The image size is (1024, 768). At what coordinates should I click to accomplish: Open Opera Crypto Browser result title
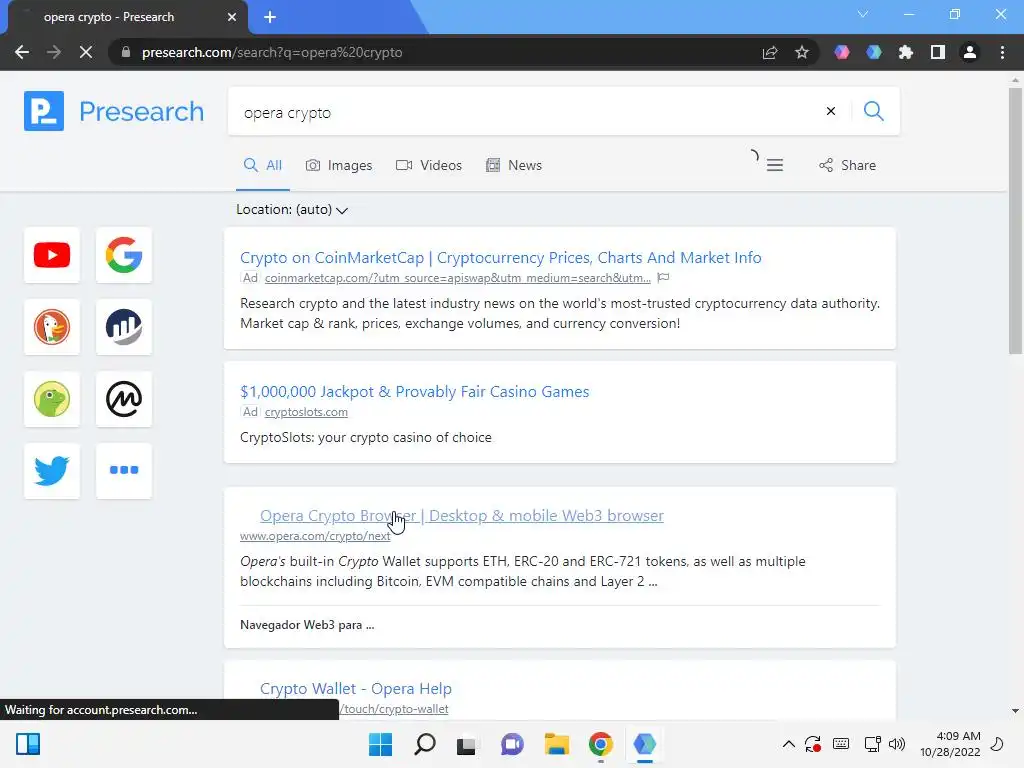pos(462,515)
